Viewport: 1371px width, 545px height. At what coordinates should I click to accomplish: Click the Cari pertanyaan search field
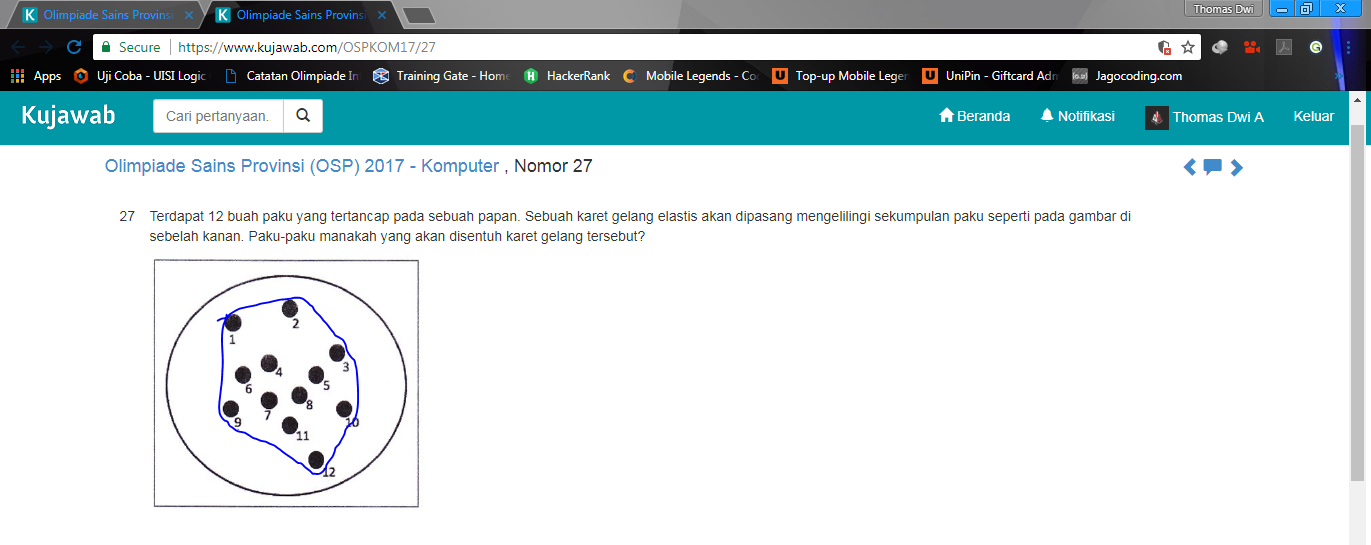218,116
